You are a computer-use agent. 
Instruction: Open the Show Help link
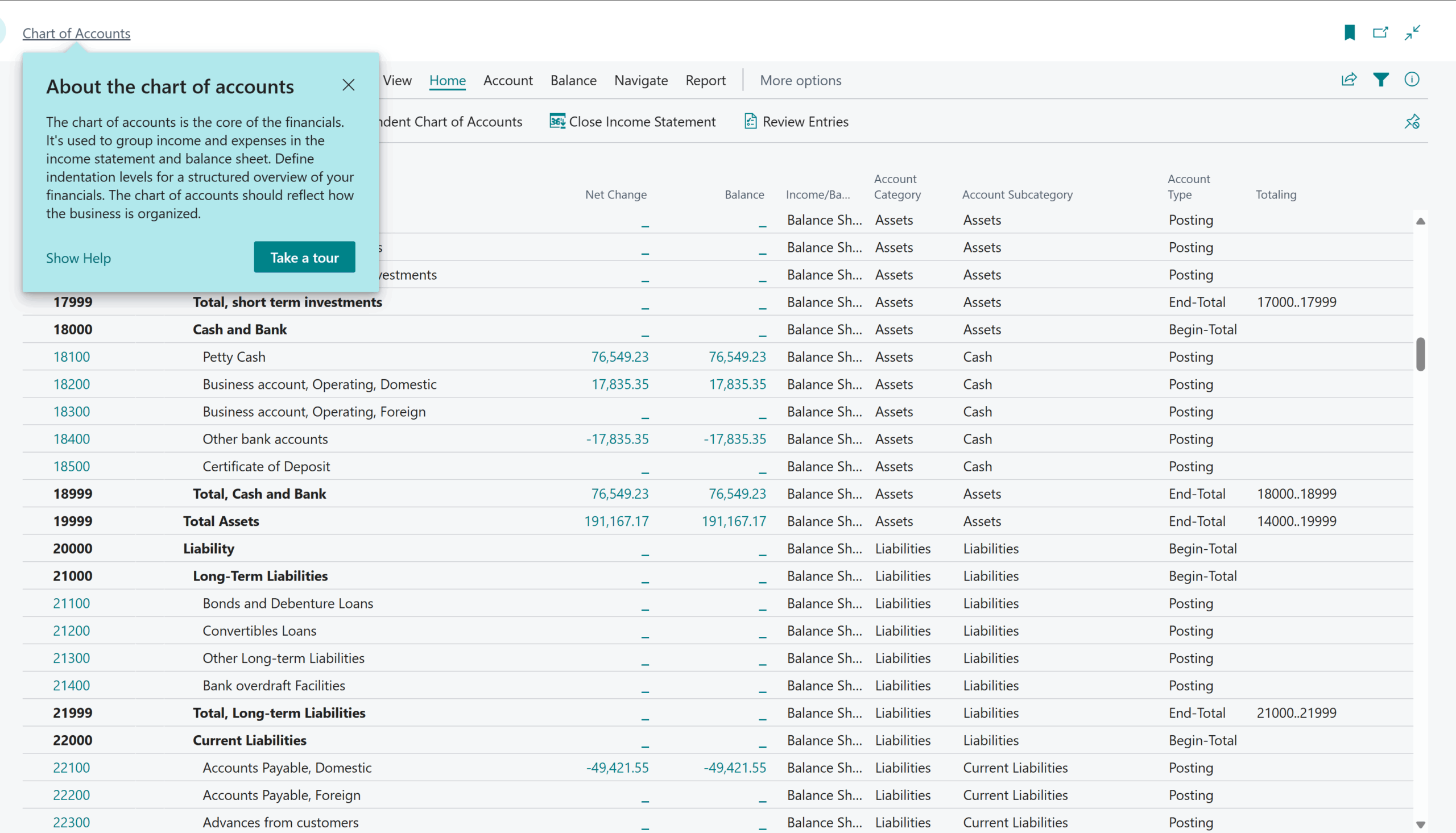(x=78, y=258)
